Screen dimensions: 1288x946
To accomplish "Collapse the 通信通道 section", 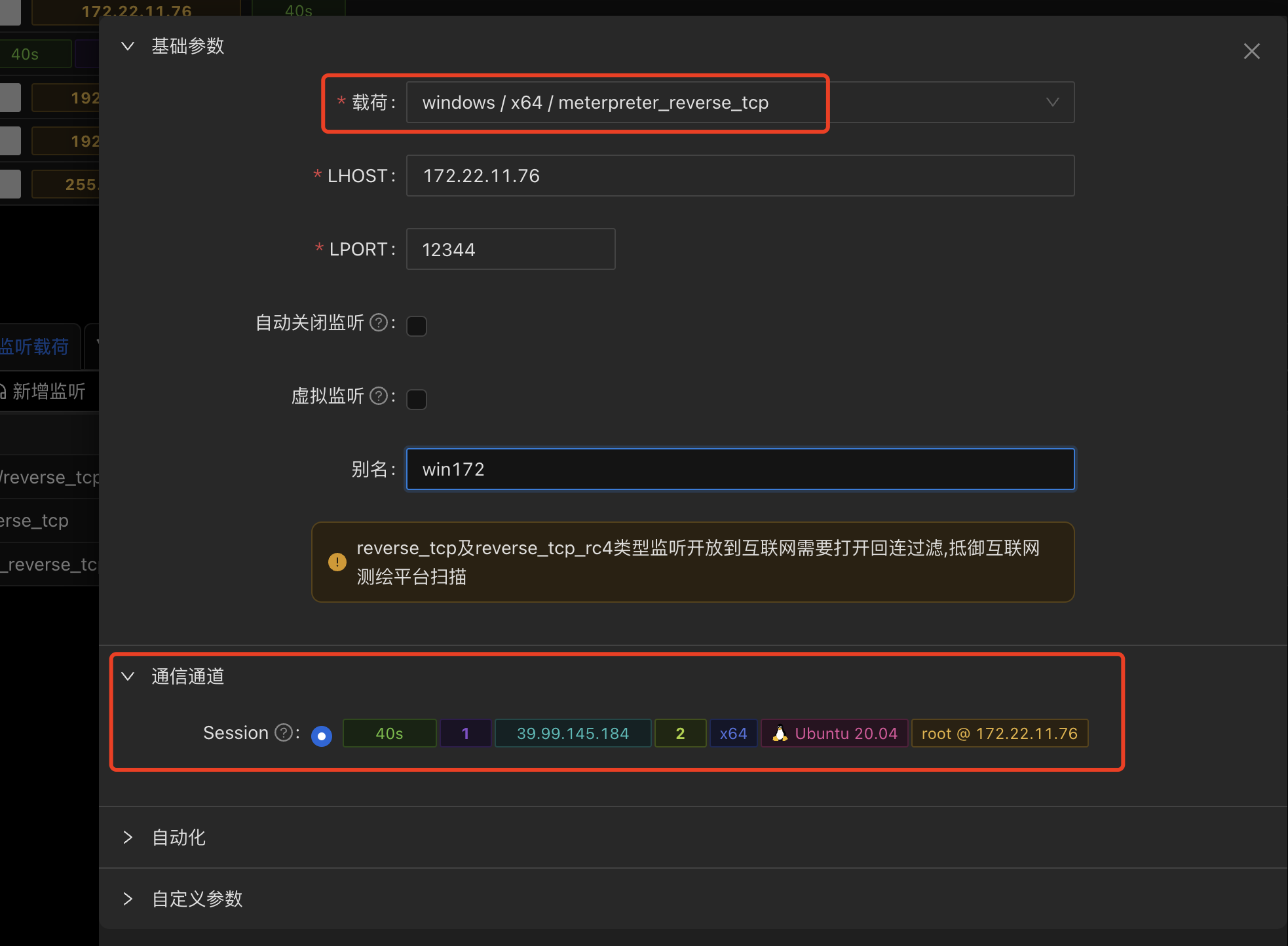I will point(128,676).
